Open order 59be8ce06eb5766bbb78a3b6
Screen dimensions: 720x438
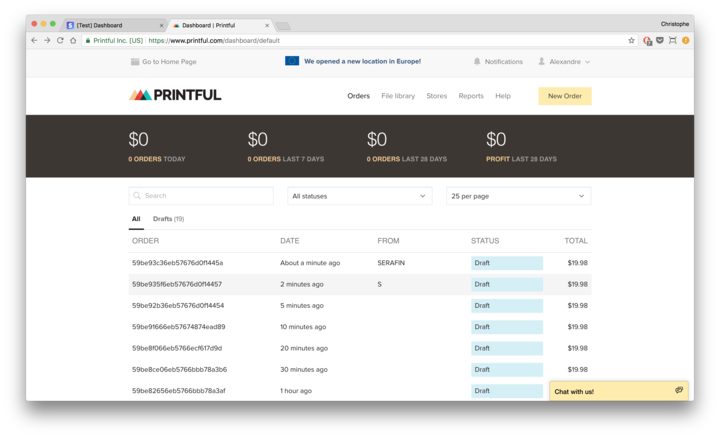click(179, 369)
